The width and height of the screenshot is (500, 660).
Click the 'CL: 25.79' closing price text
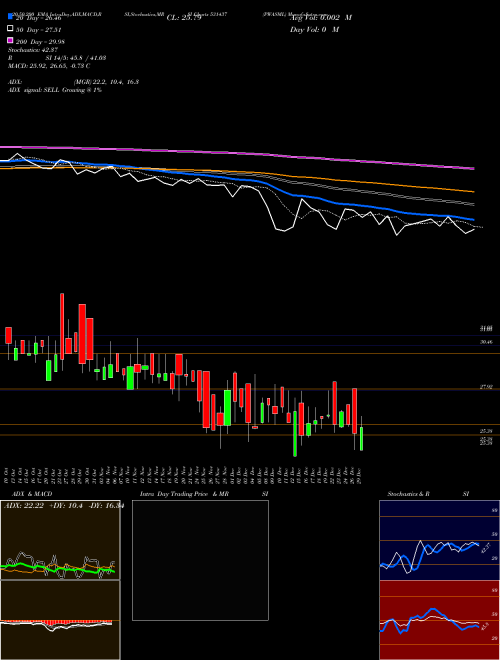click(184, 18)
